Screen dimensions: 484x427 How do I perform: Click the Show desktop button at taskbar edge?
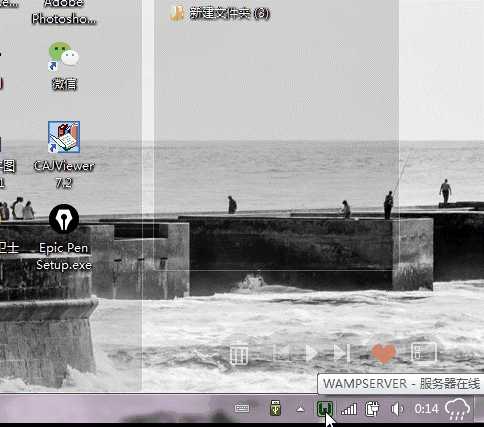480,408
